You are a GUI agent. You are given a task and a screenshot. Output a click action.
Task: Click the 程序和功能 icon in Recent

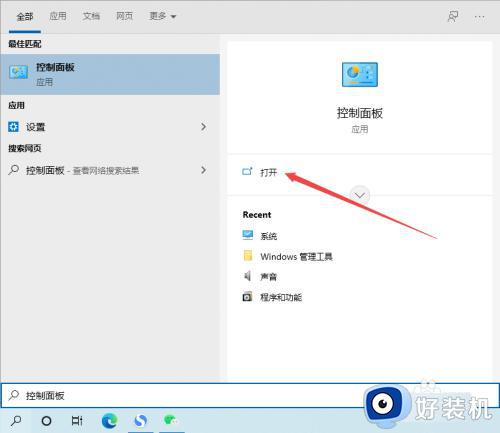[x=247, y=296]
